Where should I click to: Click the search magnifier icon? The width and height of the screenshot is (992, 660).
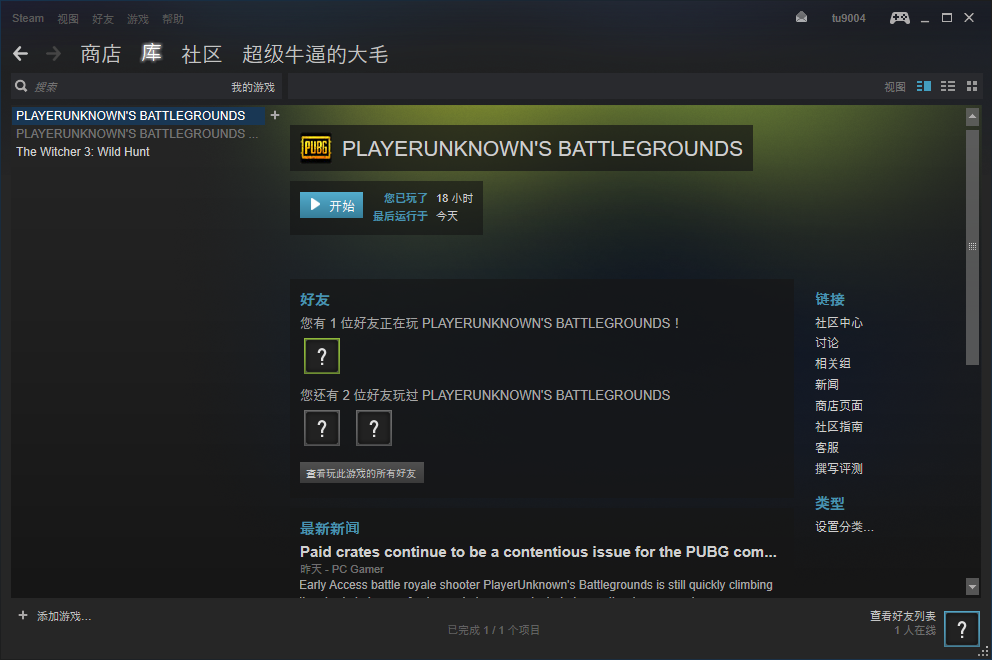point(21,86)
